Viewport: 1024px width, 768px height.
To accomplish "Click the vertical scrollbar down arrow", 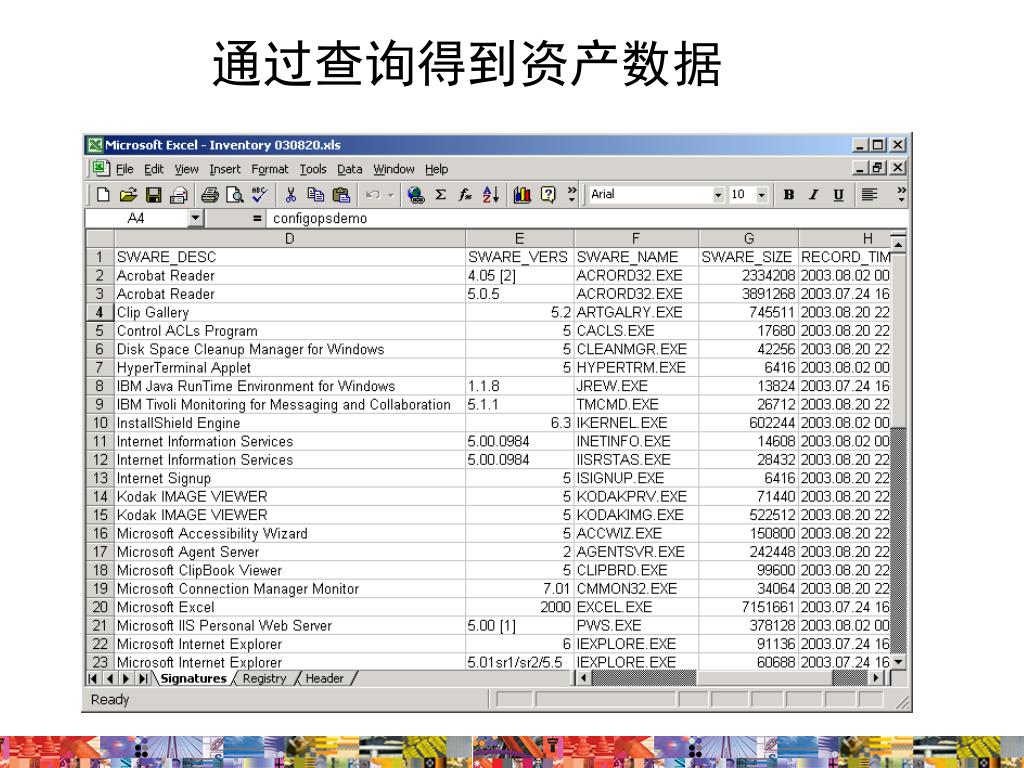I will pyautogui.click(x=899, y=662).
